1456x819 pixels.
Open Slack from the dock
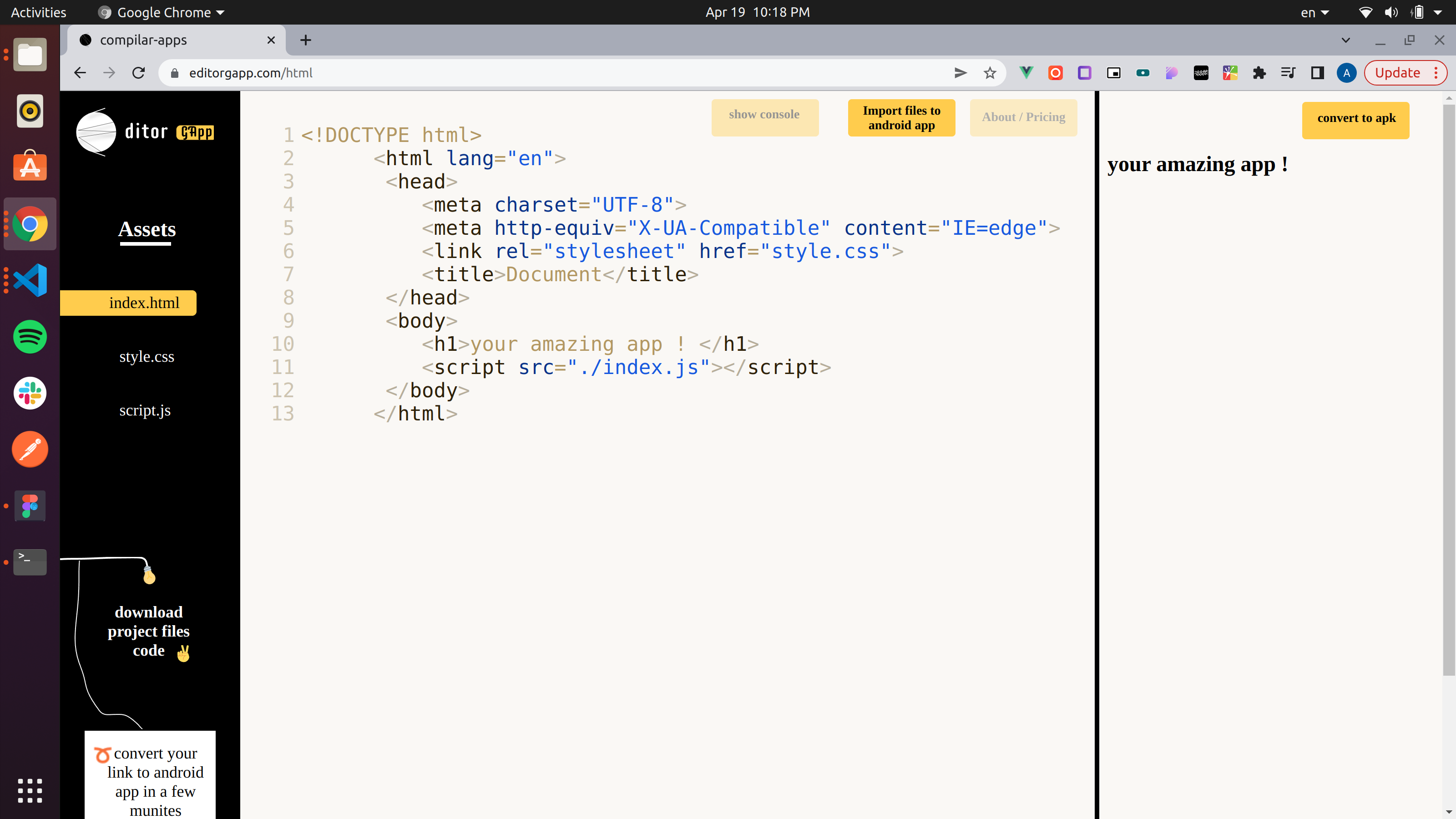click(30, 393)
